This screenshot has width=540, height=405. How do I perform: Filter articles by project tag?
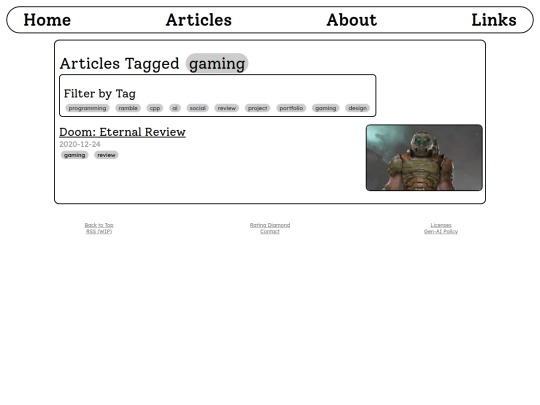coord(258,108)
